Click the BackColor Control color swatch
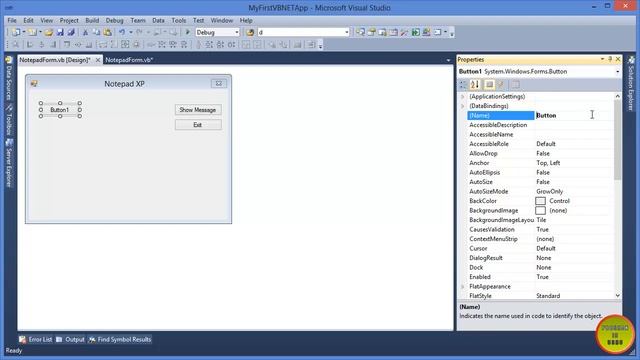The image size is (640, 360). [540, 201]
